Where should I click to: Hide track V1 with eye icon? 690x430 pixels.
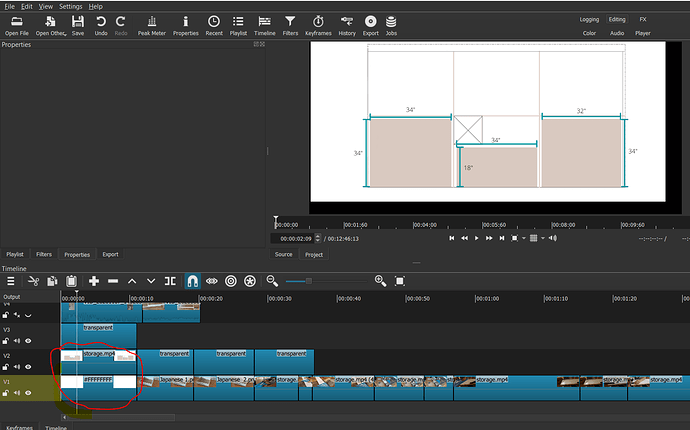click(x=28, y=393)
